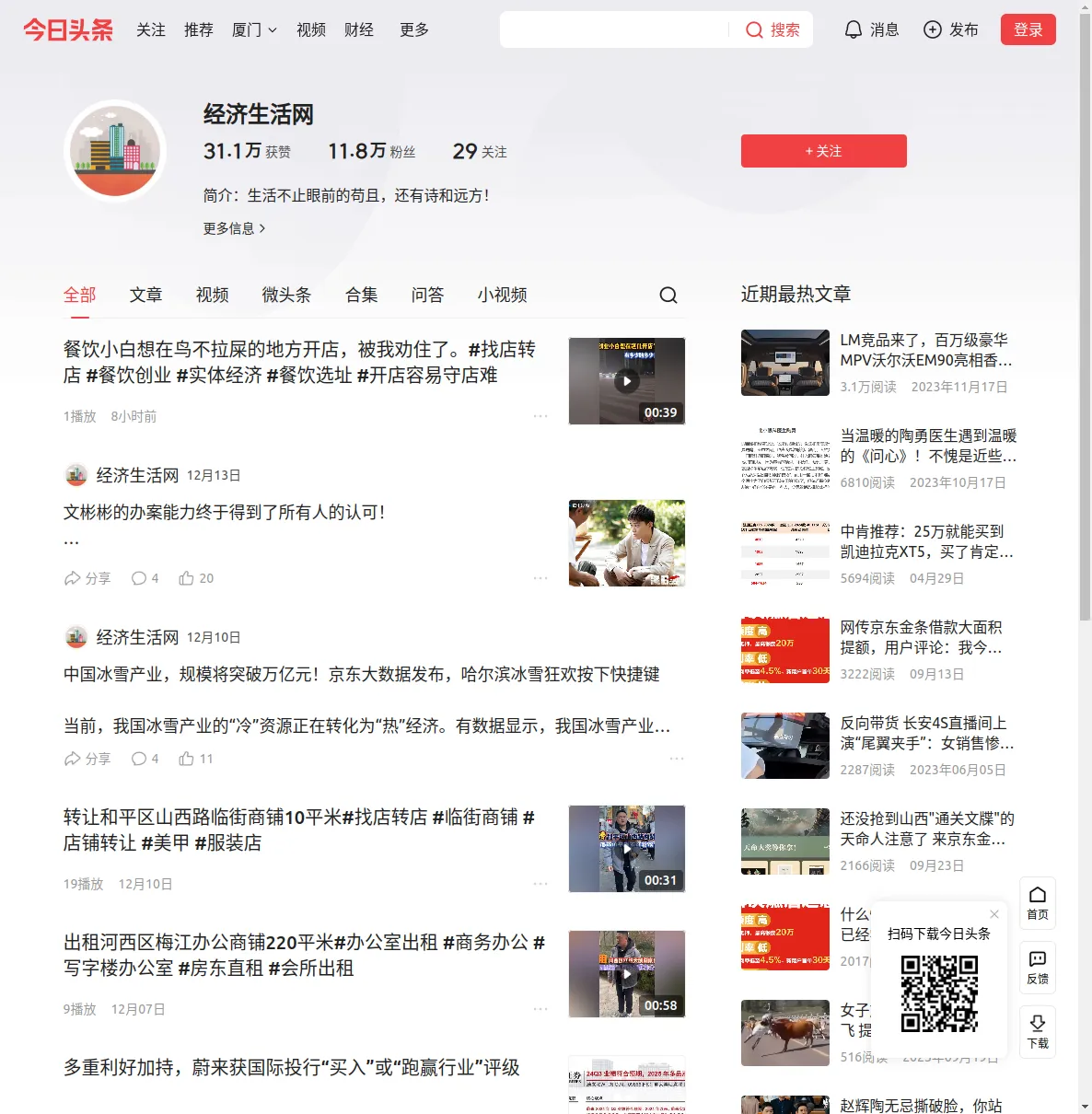Open article 中肯推荐 25万就能买到凯迪拉克XT5

[927, 541]
